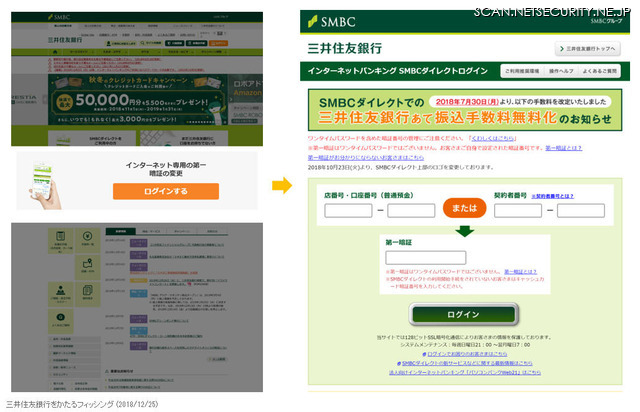Viewport: 640px width, 412px height.
Task: Open ログインでお困りのお客さまはこちら link
Action: pyautogui.click(x=465, y=354)
